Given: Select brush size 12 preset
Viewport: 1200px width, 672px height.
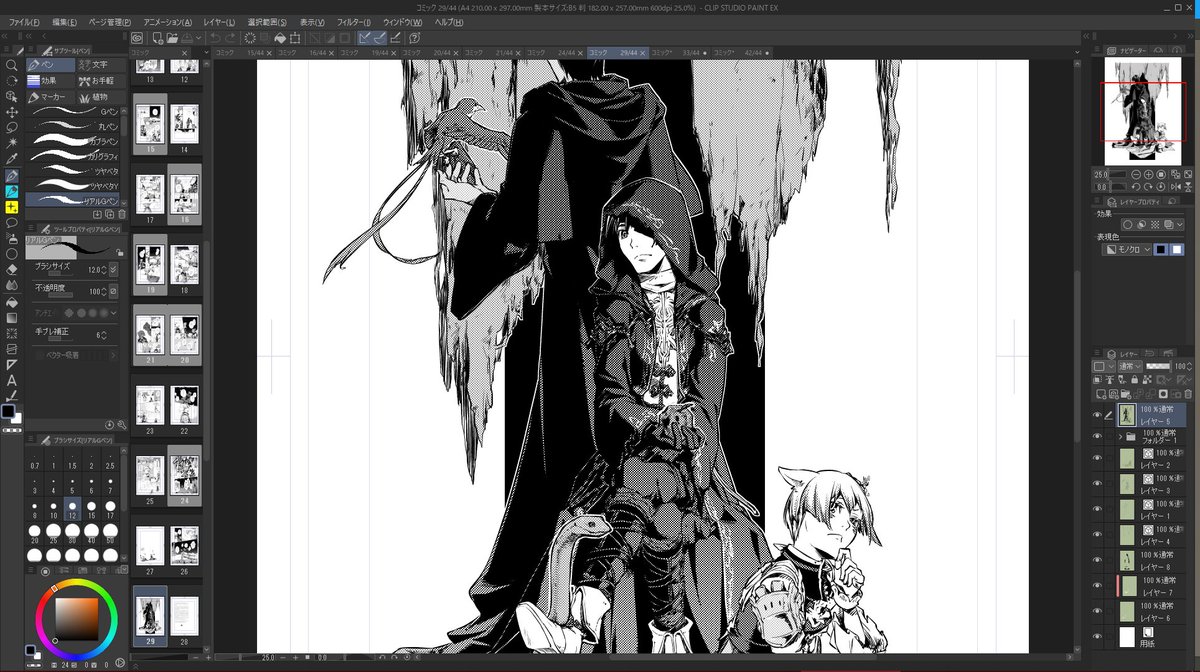Looking at the screenshot, I should pos(72,510).
